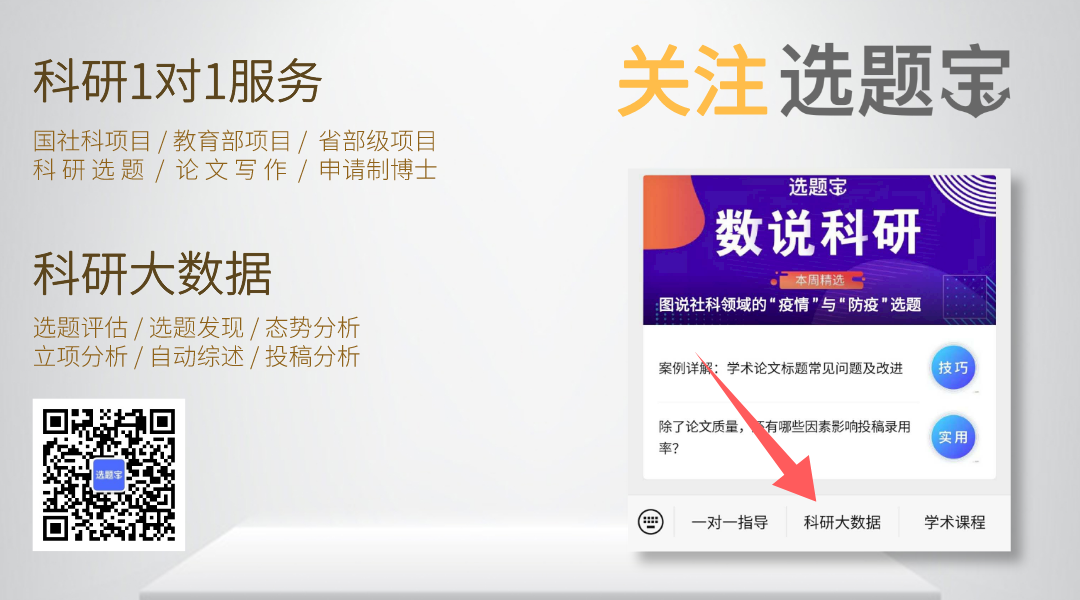
Task: Click the blue 实用 badge
Action: 953,437
